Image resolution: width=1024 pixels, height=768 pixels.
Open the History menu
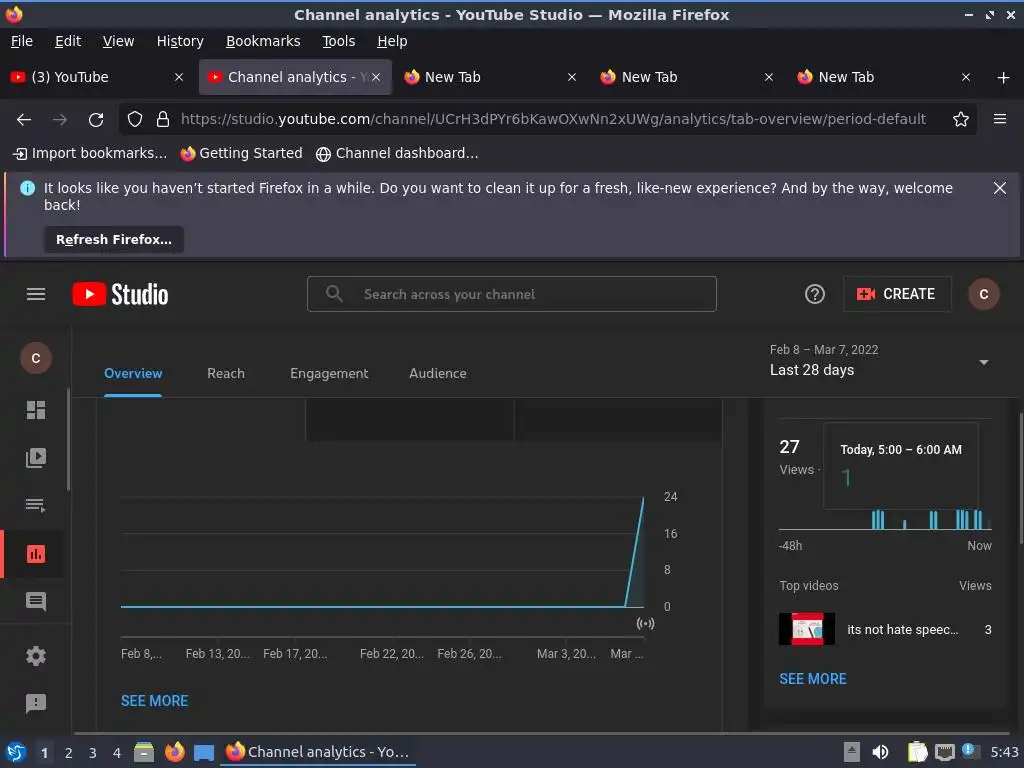(x=180, y=41)
